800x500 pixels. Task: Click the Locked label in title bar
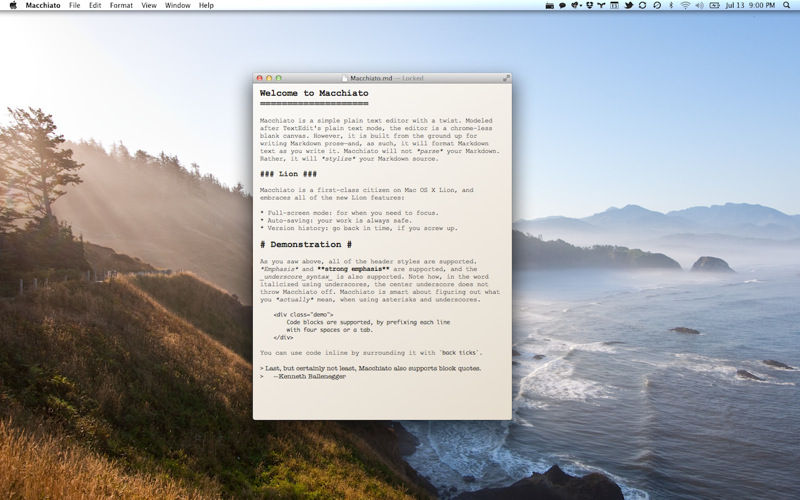point(413,78)
